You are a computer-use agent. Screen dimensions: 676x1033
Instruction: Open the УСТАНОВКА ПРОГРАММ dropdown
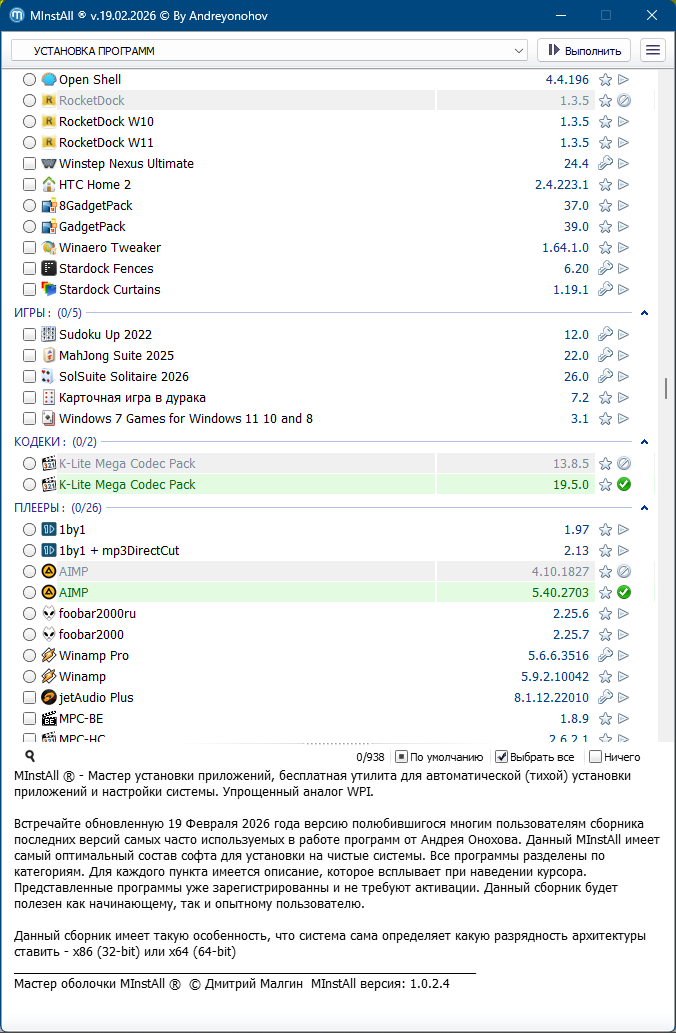[268, 50]
